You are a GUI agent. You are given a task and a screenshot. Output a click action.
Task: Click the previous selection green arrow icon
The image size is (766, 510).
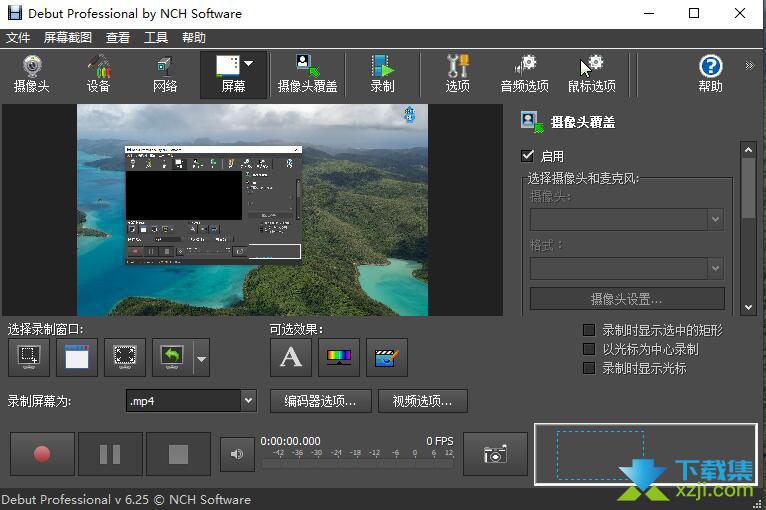(x=172, y=358)
